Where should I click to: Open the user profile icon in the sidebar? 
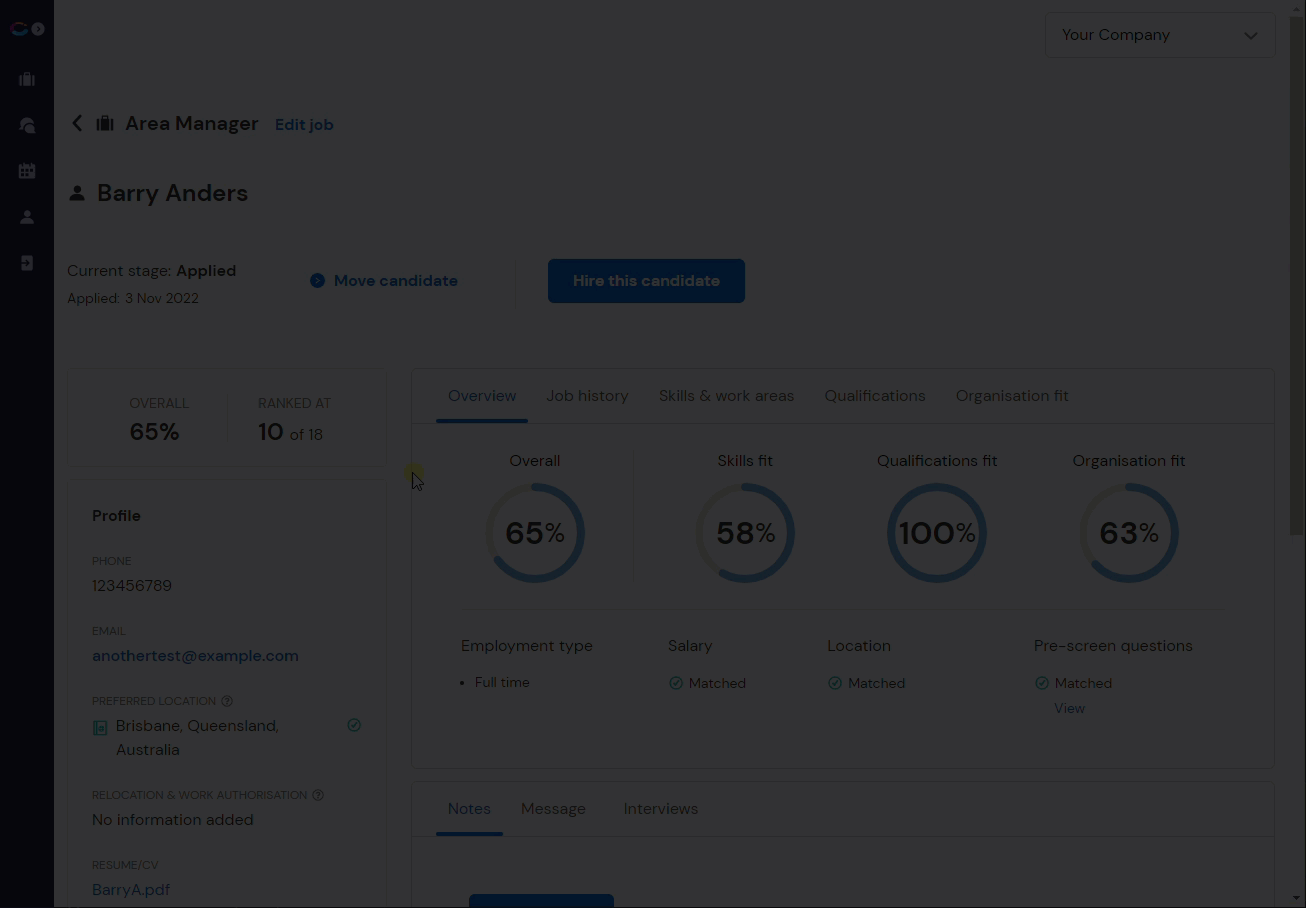tap(27, 217)
